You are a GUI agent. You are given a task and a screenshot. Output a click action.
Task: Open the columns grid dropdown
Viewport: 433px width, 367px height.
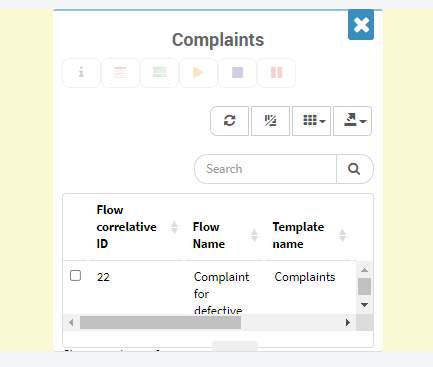(311, 121)
